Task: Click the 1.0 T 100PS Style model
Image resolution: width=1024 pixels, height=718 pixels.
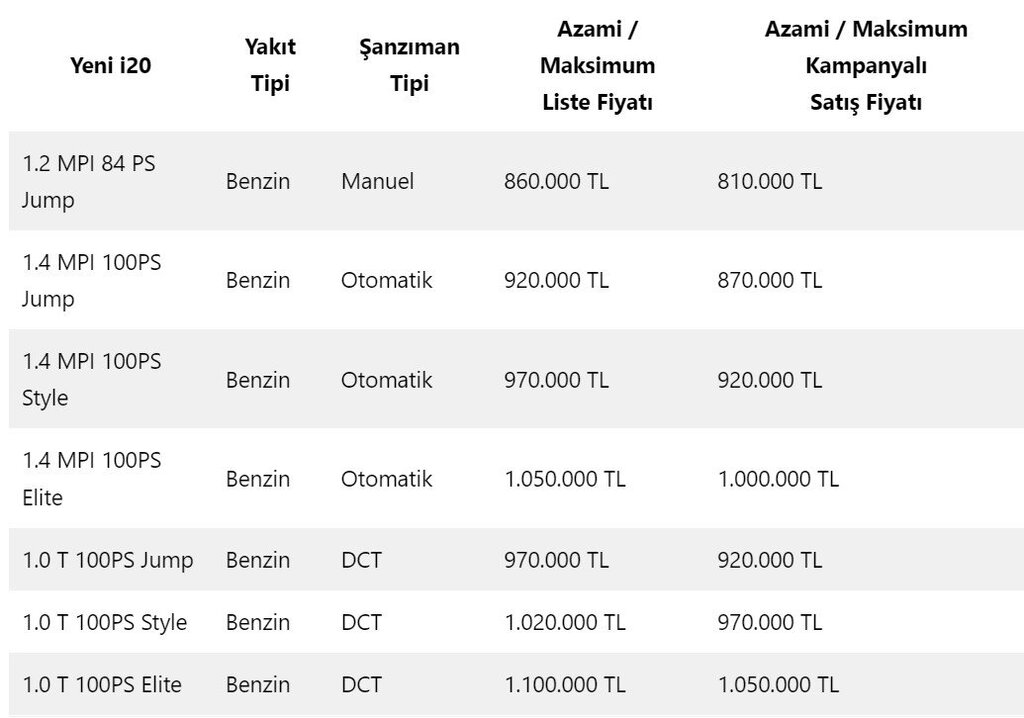Action: [x=104, y=623]
